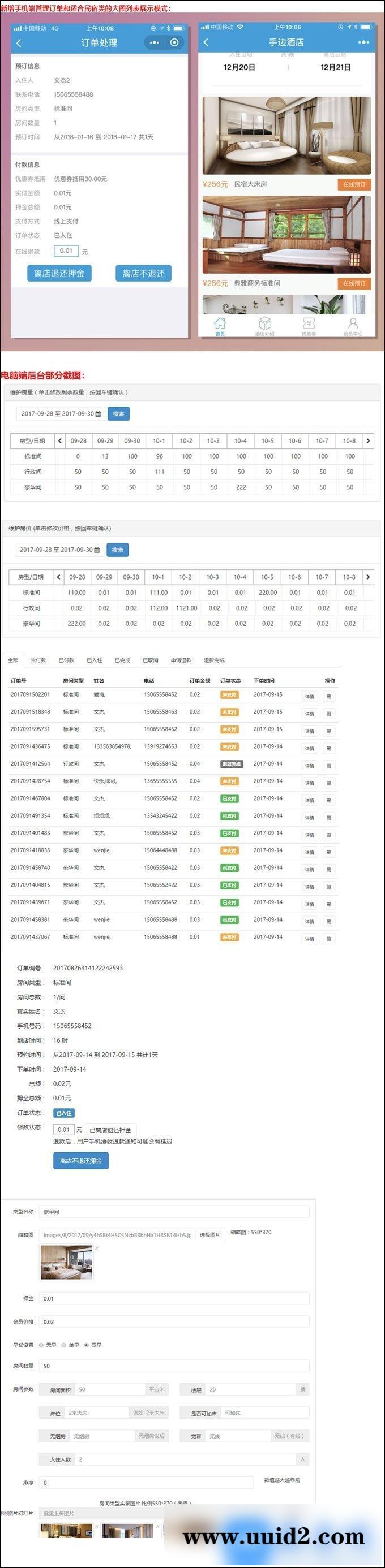Tap the back arrow on 手边酒店 screen
This screenshot has height=1568, width=385.
(x=206, y=42)
